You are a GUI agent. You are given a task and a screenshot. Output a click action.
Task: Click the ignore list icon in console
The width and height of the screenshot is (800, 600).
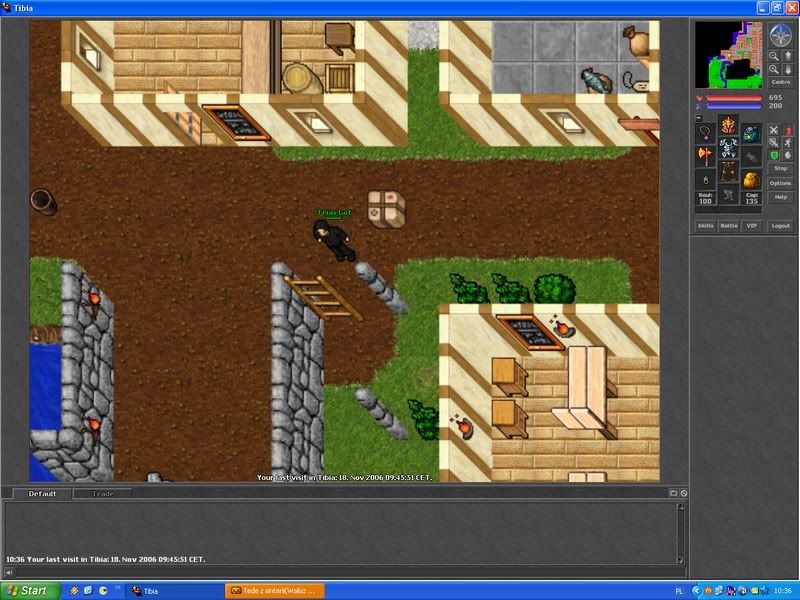coord(684,493)
